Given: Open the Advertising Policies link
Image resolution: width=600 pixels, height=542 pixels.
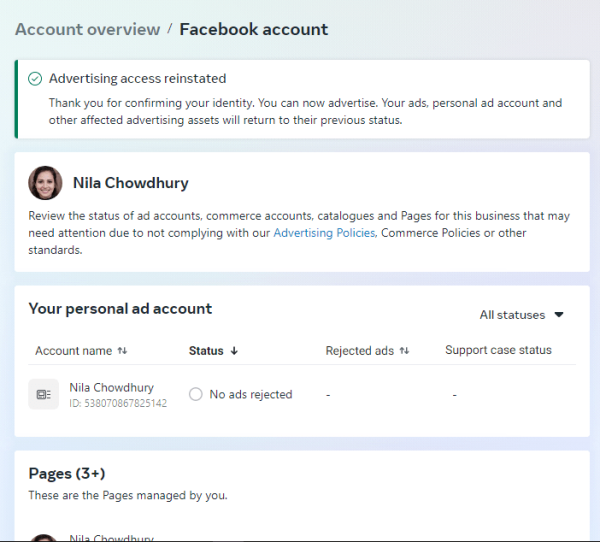Looking at the screenshot, I should [x=324, y=233].
